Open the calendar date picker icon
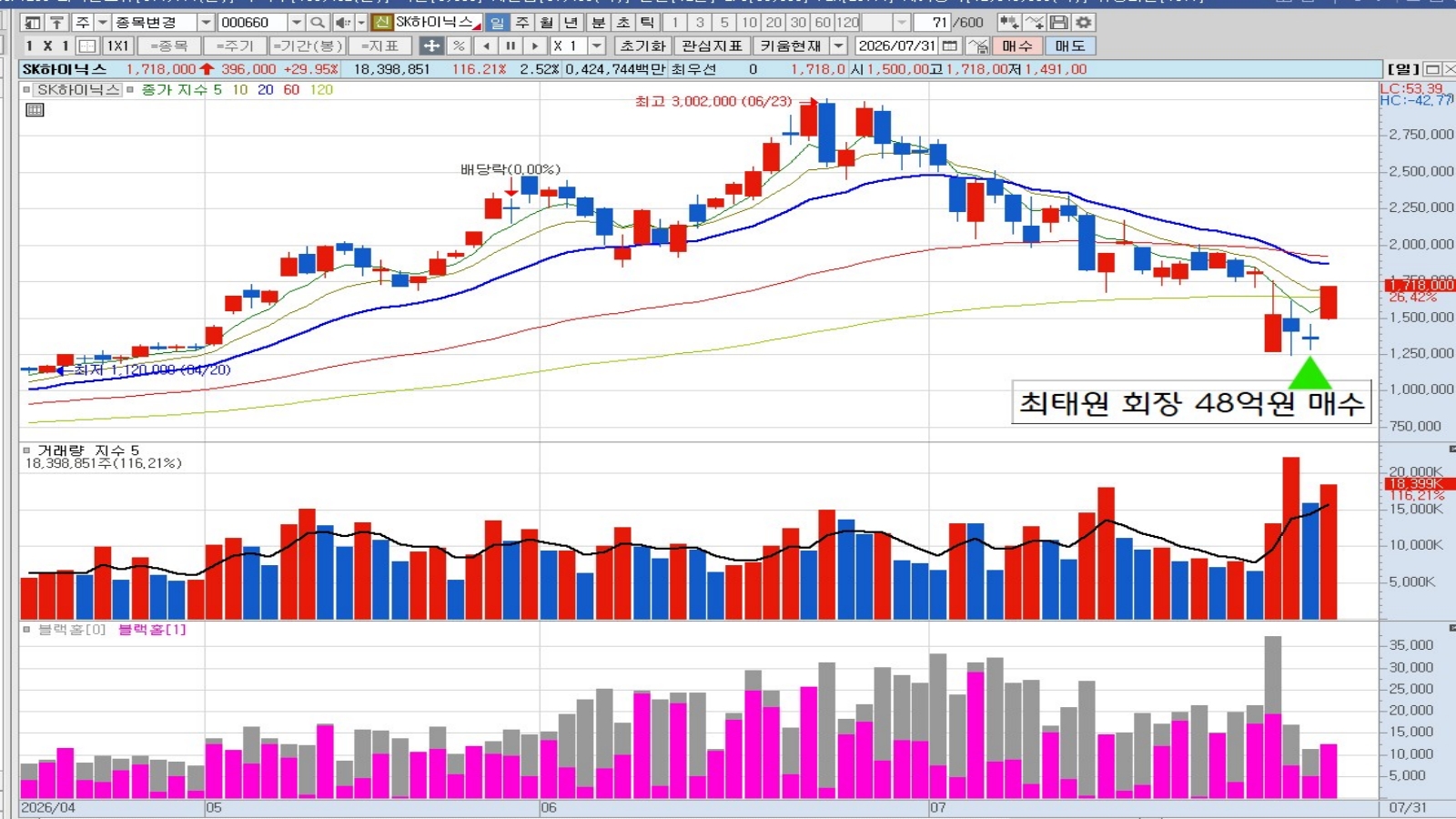The image size is (1456, 819). pyautogui.click(x=950, y=45)
